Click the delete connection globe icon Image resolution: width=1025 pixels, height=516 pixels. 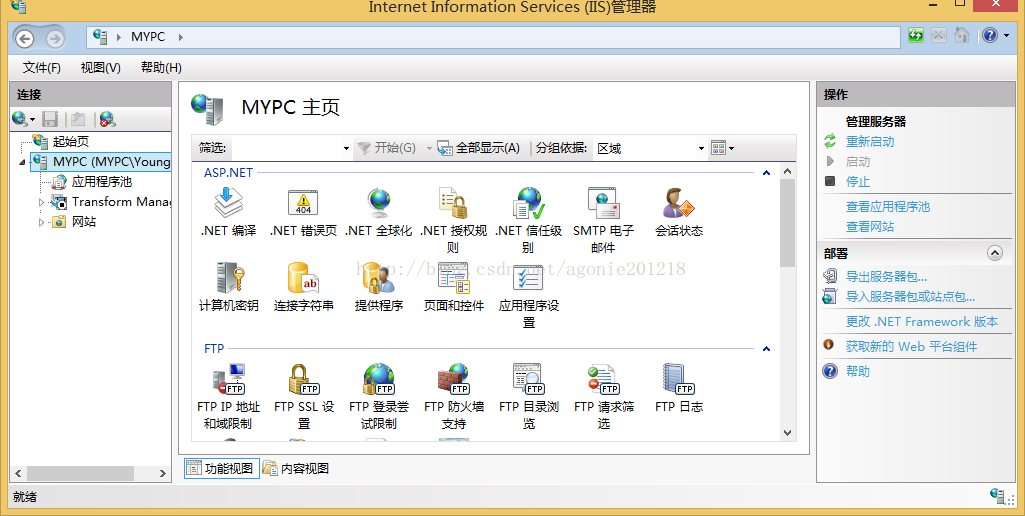tap(107, 119)
